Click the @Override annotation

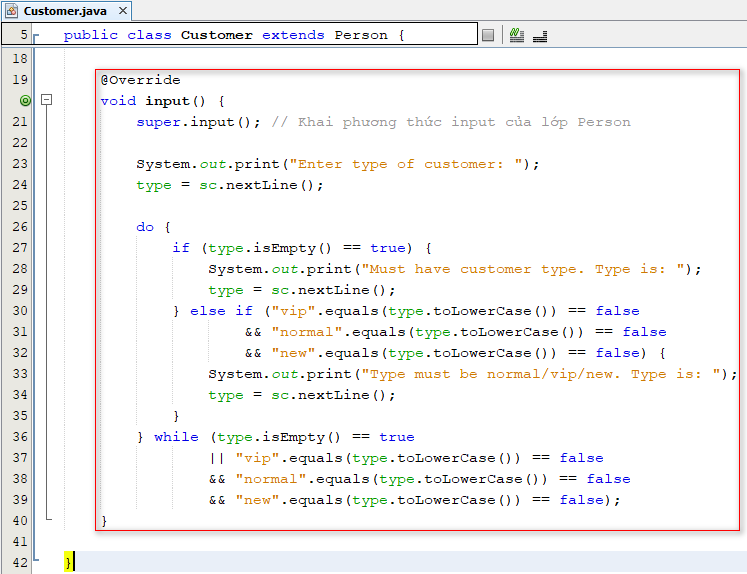141,80
